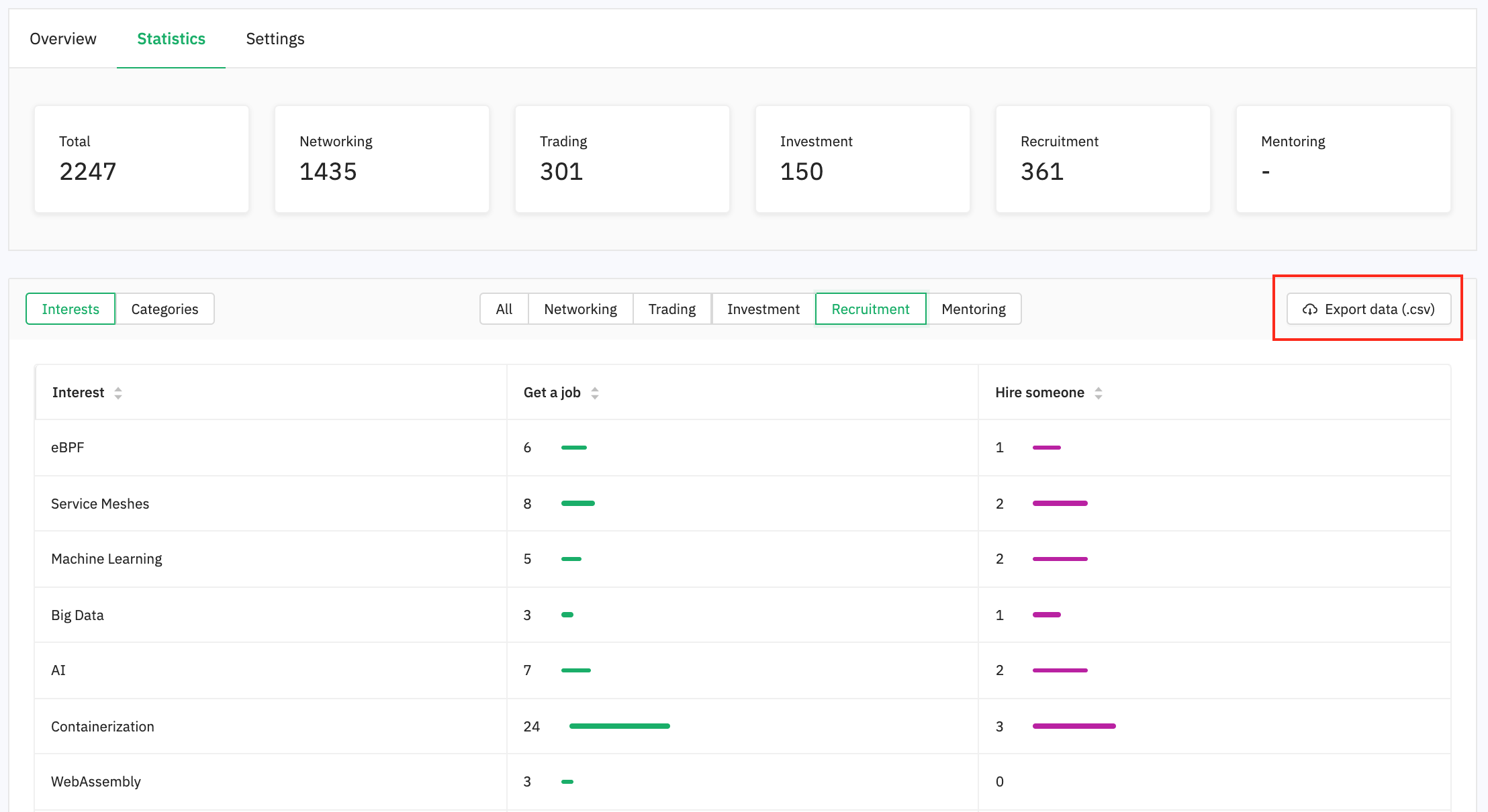Click the AI interest row
This screenshot has height=812, width=1488.
[x=743, y=670]
